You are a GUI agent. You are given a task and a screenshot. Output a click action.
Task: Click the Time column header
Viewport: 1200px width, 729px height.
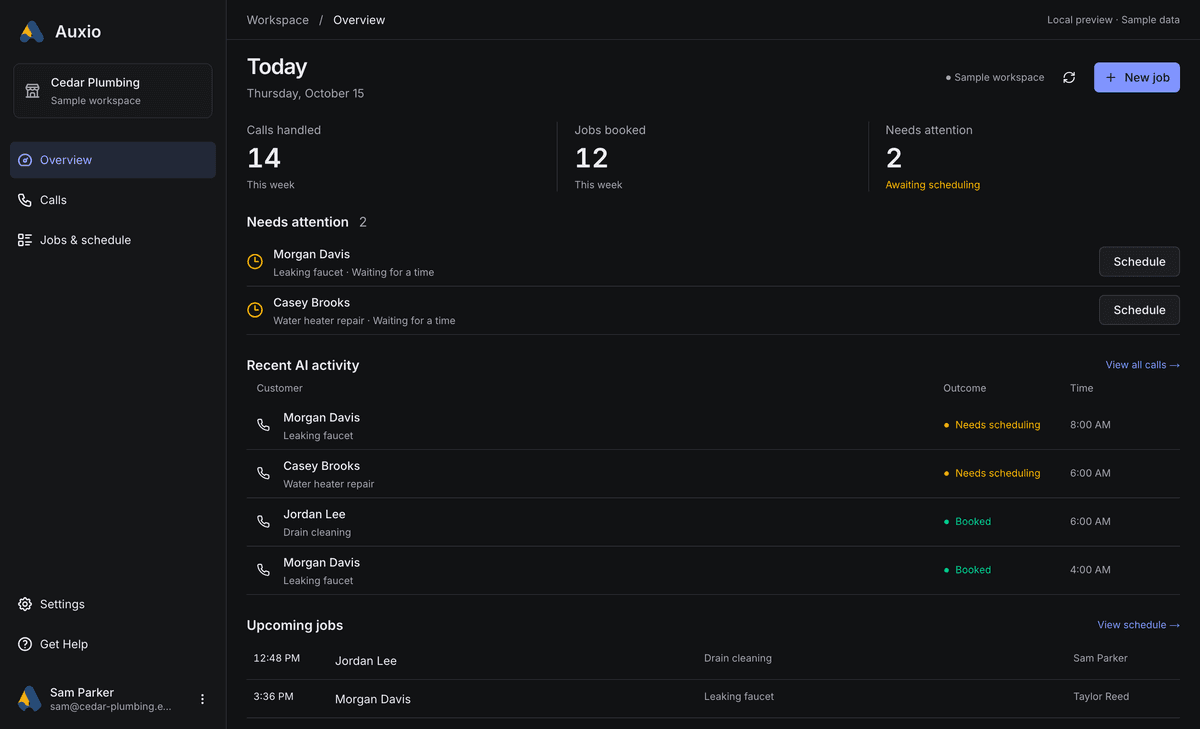tap(1081, 388)
